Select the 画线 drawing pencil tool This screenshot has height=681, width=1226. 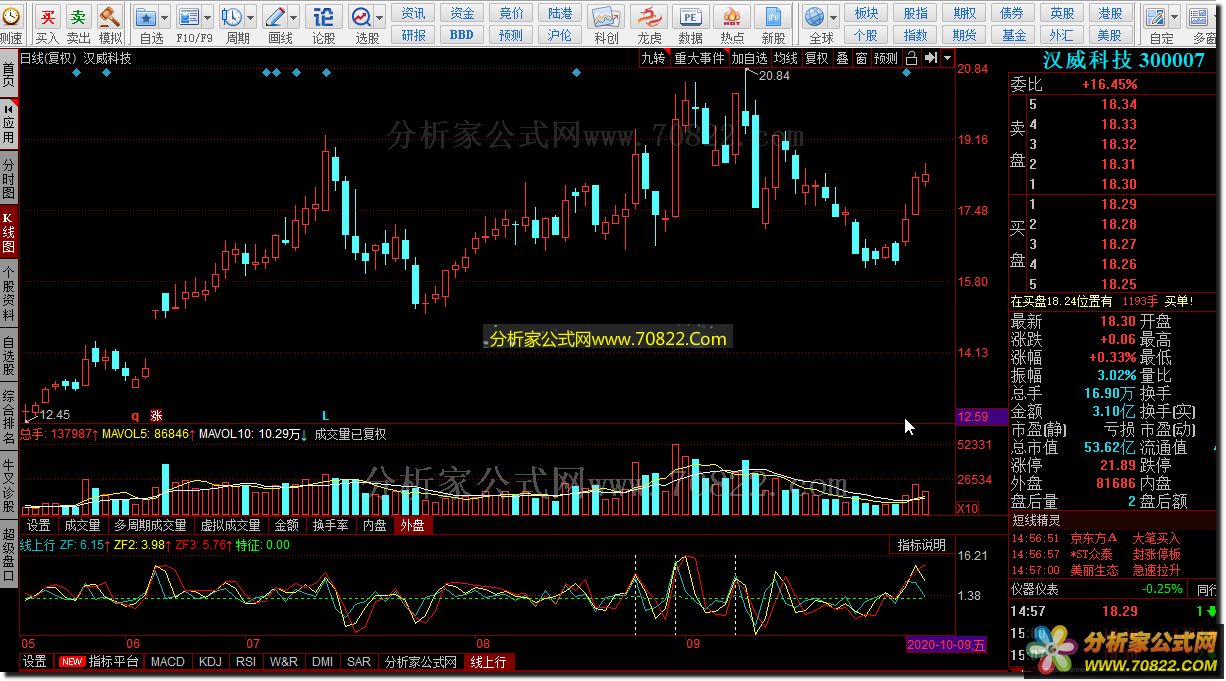click(x=275, y=17)
